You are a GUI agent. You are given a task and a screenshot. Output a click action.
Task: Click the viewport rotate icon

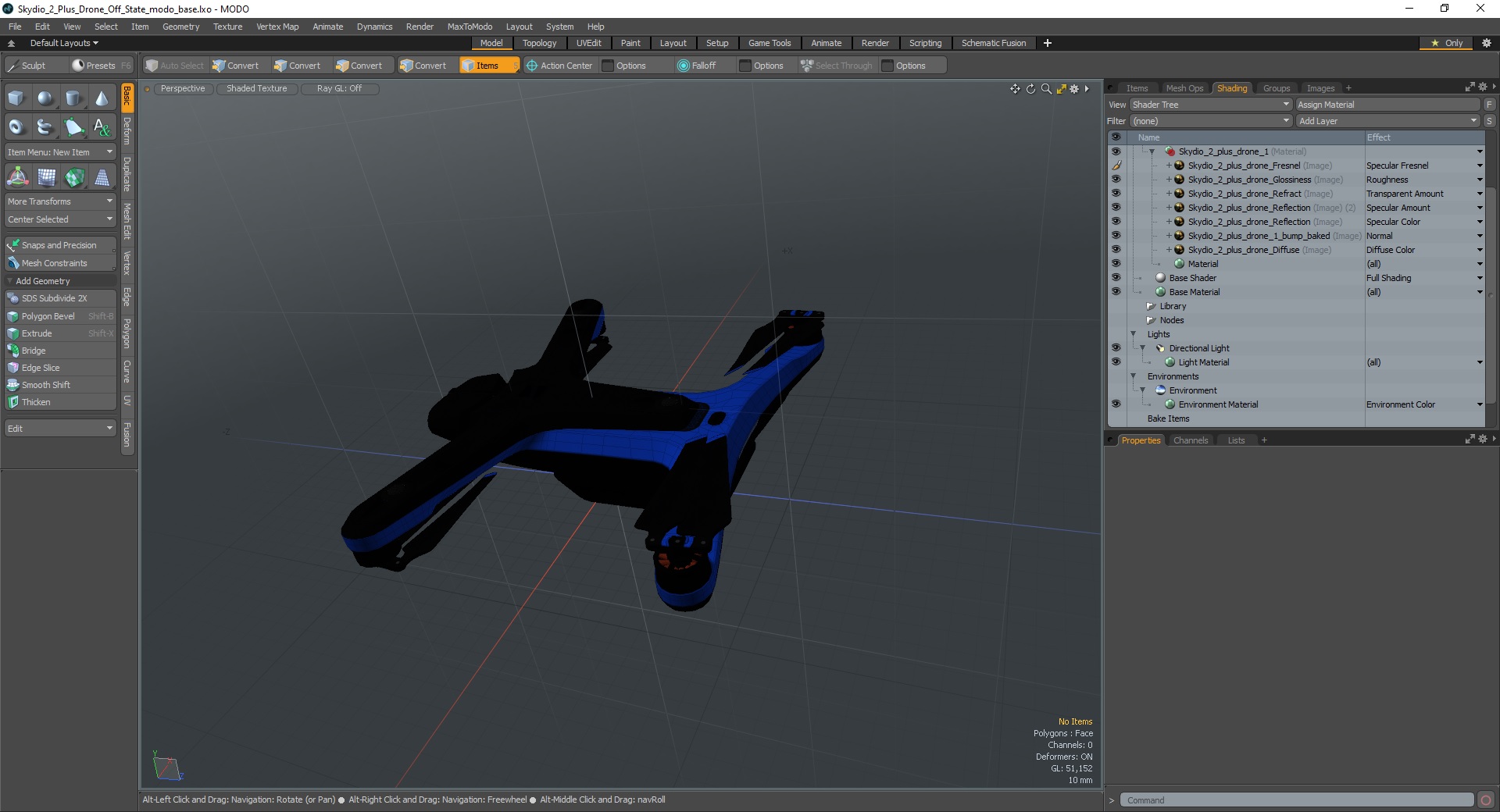1030,89
